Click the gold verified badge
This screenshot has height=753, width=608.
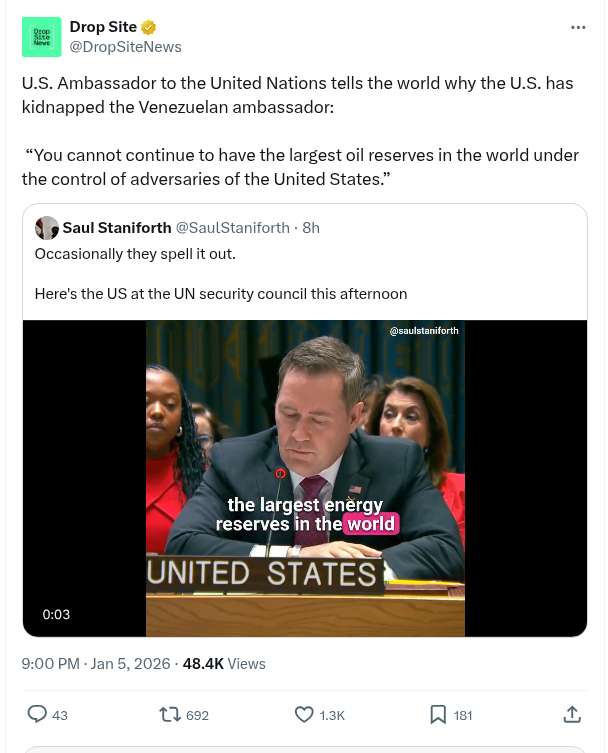(x=149, y=28)
